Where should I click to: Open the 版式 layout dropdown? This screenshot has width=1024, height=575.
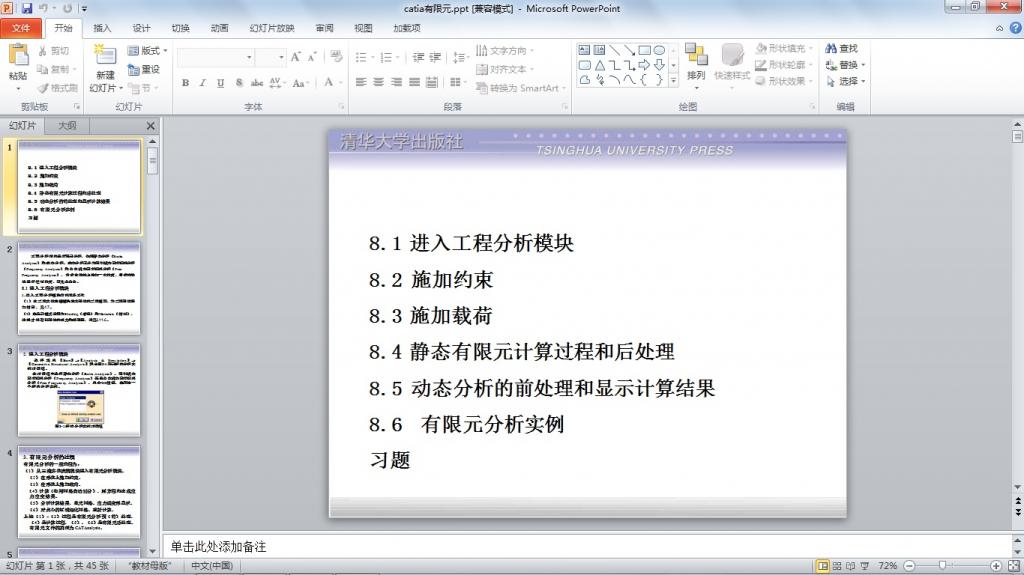147,50
